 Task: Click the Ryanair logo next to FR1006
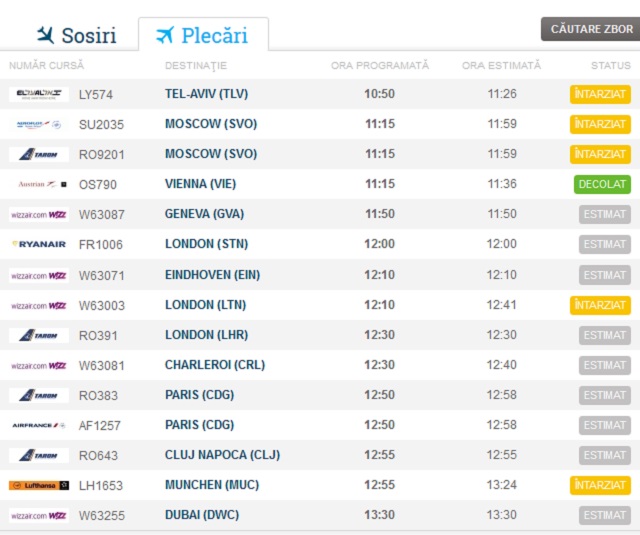(x=39, y=244)
